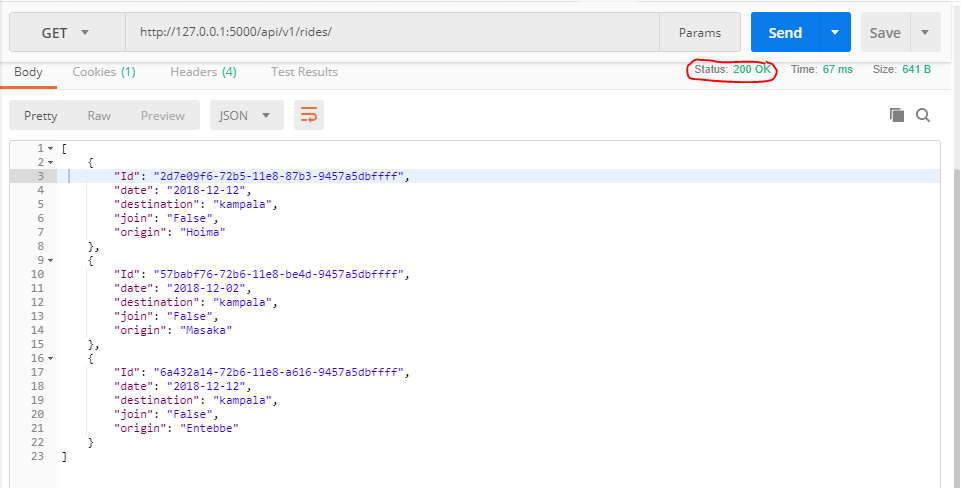This screenshot has width=961, height=488.
Task: Click the Status 200 OK text
Action: [732, 69]
